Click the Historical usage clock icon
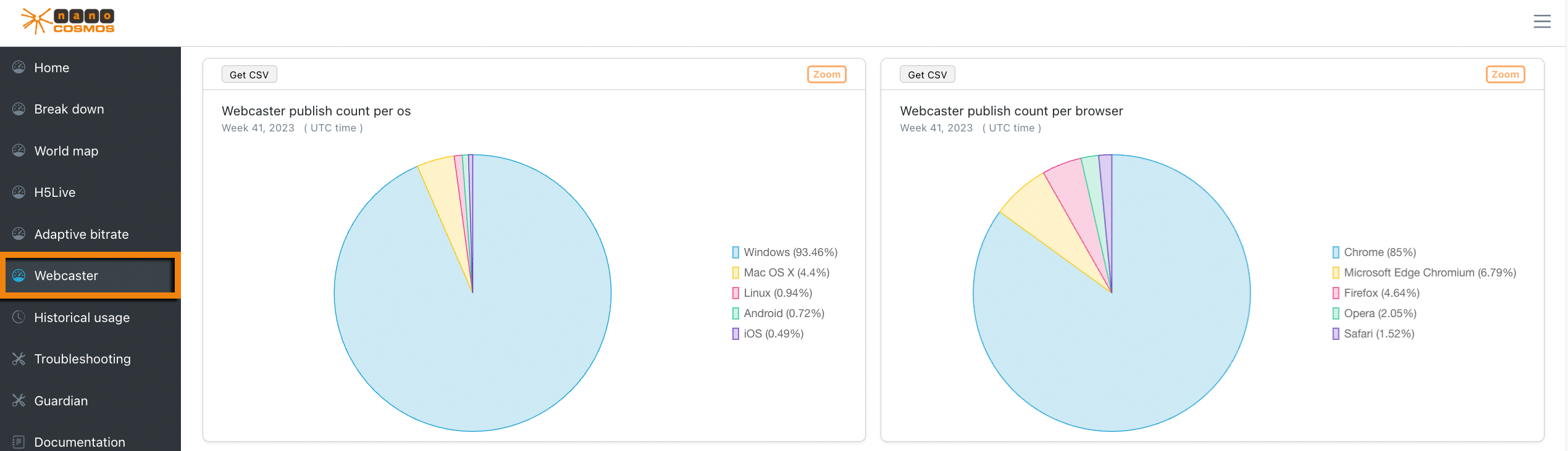The width and height of the screenshot is (1568, 451). [19, 317]
